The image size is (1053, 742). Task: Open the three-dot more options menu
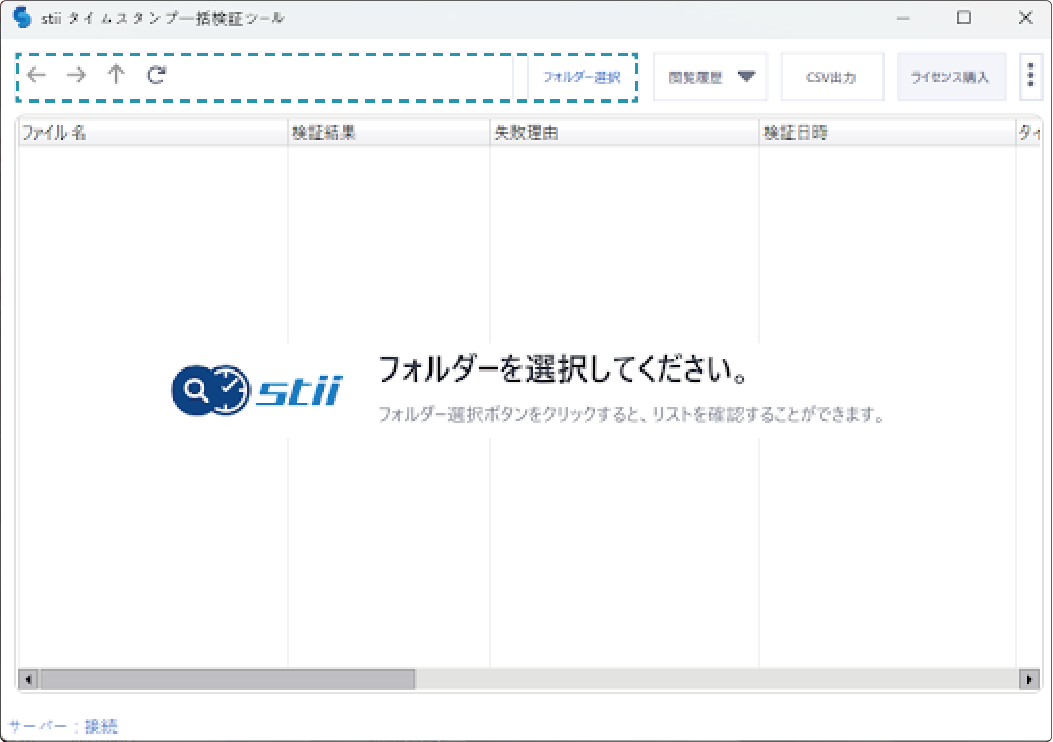1031,77
